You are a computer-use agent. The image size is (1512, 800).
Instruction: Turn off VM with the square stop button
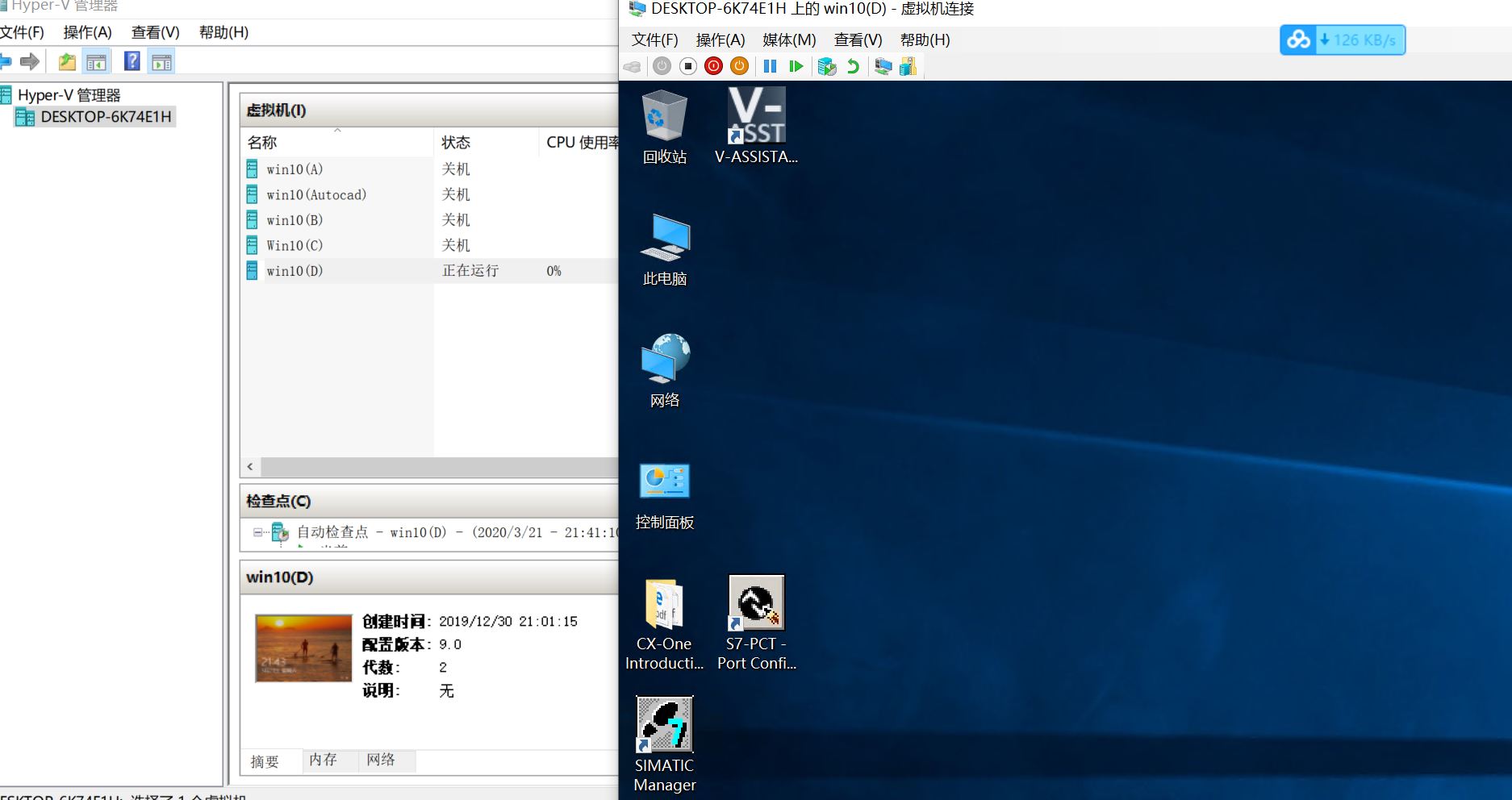point(687,66)
